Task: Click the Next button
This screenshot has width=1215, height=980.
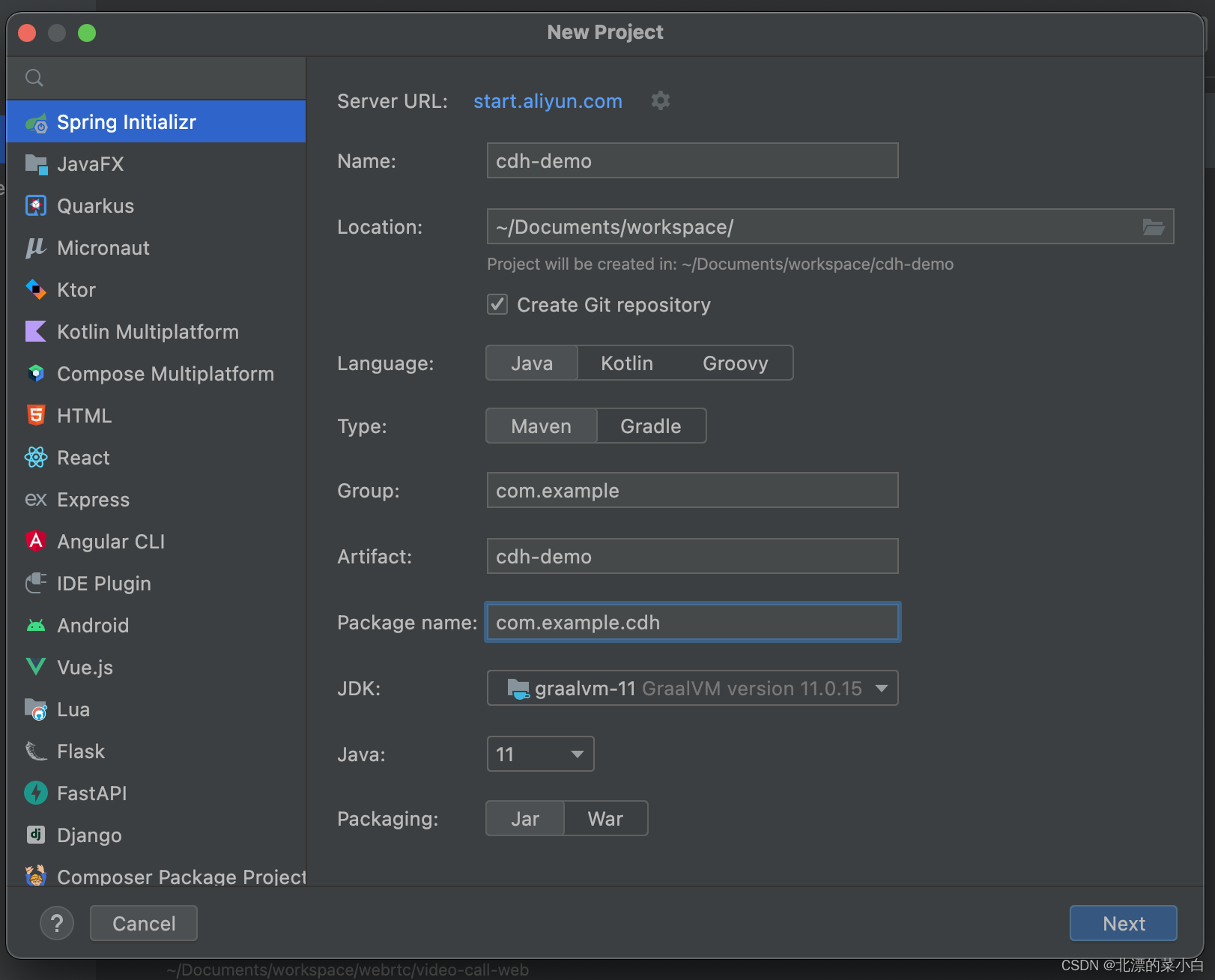Action: tap(1123, 923)
